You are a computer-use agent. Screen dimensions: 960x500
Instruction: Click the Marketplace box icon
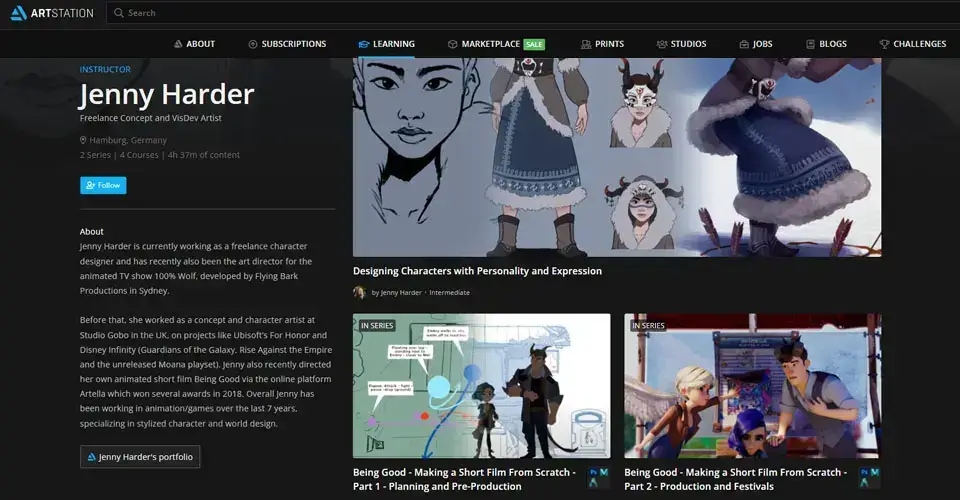pos(452,44)
